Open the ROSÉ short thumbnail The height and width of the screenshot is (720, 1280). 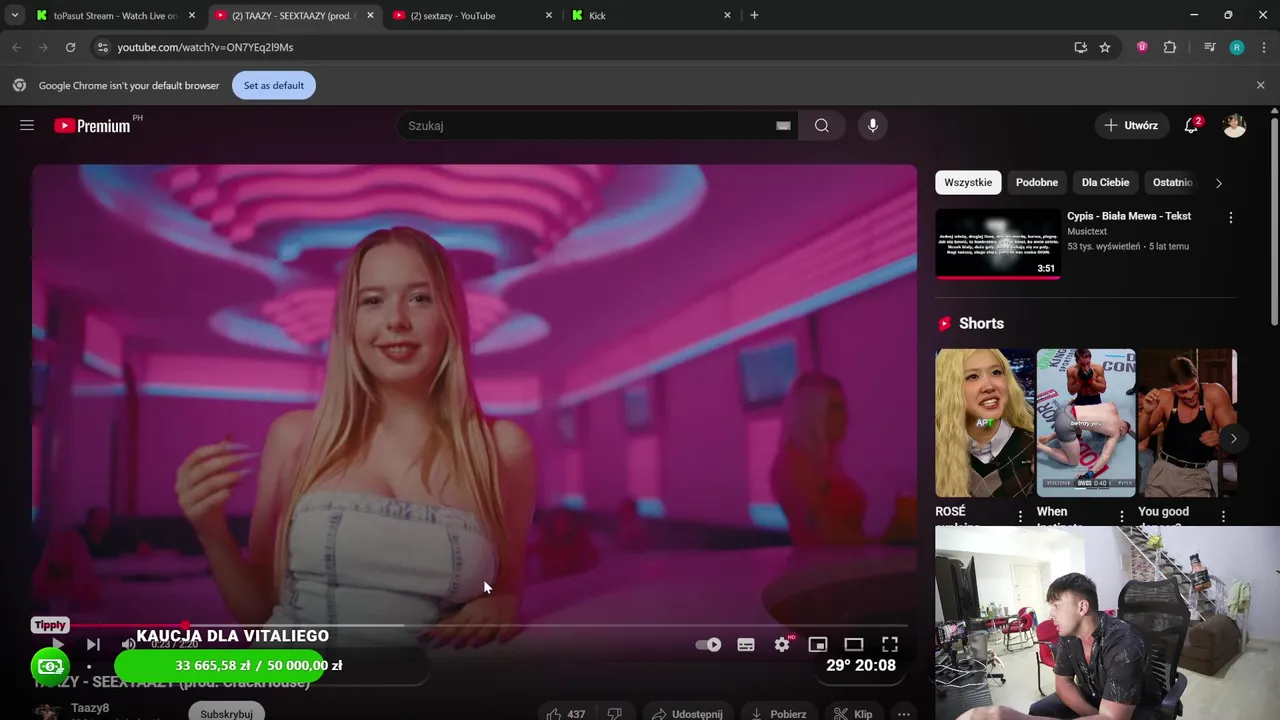pyautogui.click(x=984, y=423)
